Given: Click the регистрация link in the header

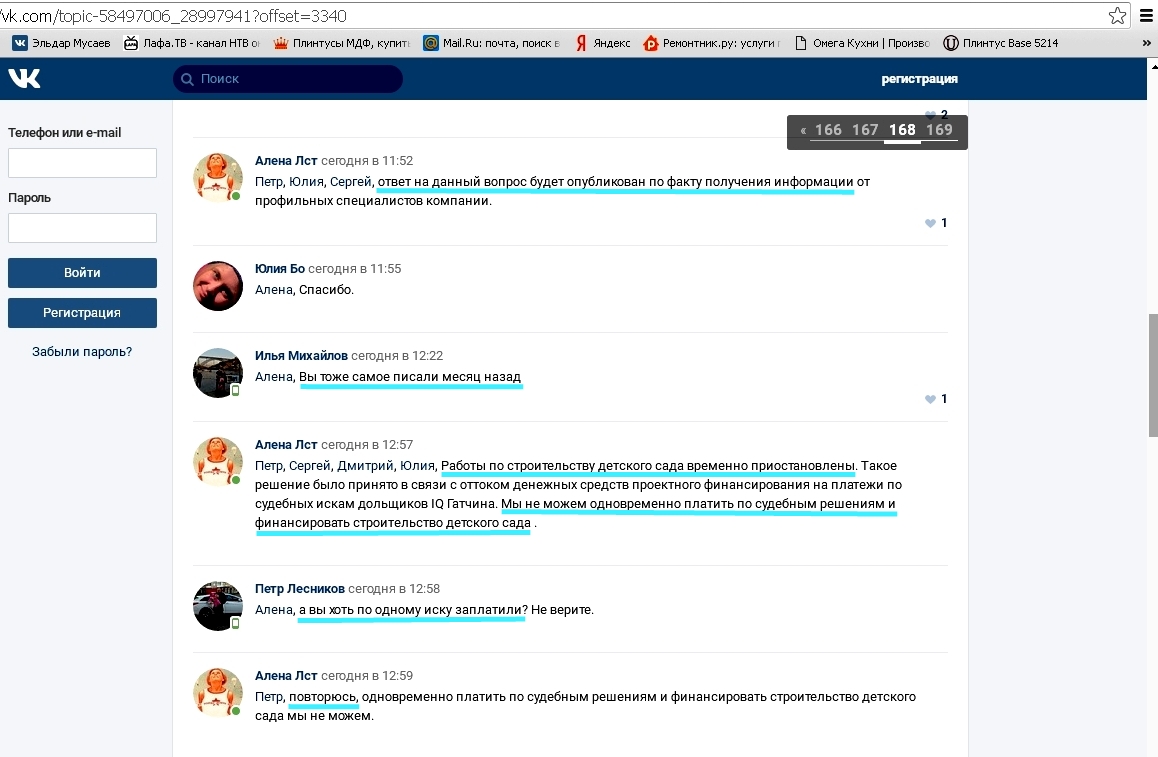Looking at the screenshot, I should coord(919,78).
